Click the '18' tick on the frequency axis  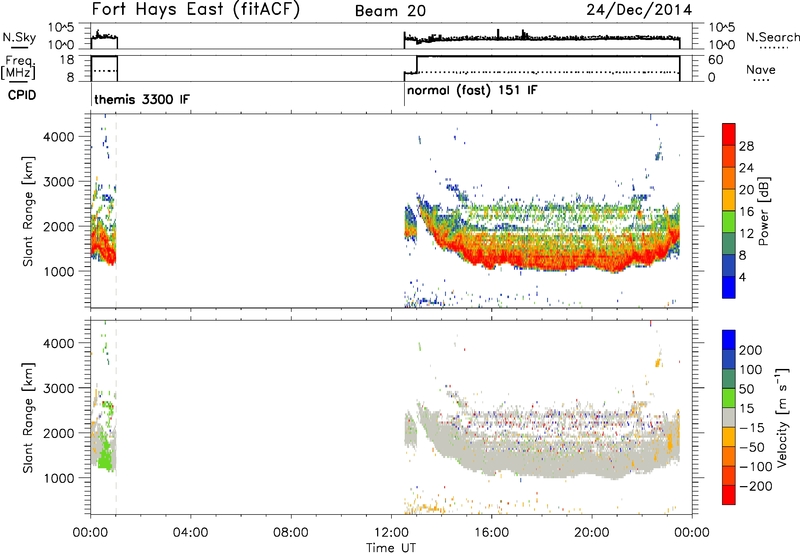pyautogui.click(x=67, y=59)
